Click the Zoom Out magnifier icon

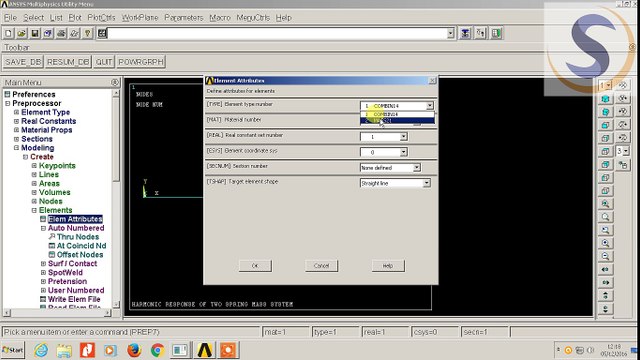click(605, 256)
